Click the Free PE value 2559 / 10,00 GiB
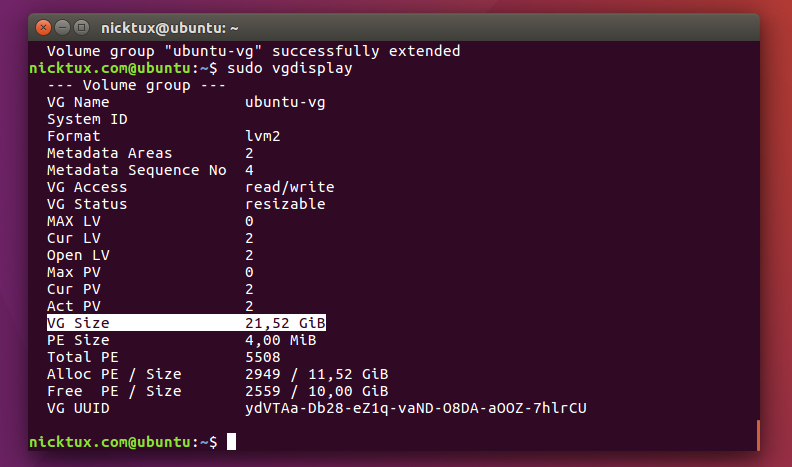This screenshot has height=467, width=792. pos(317,391)
